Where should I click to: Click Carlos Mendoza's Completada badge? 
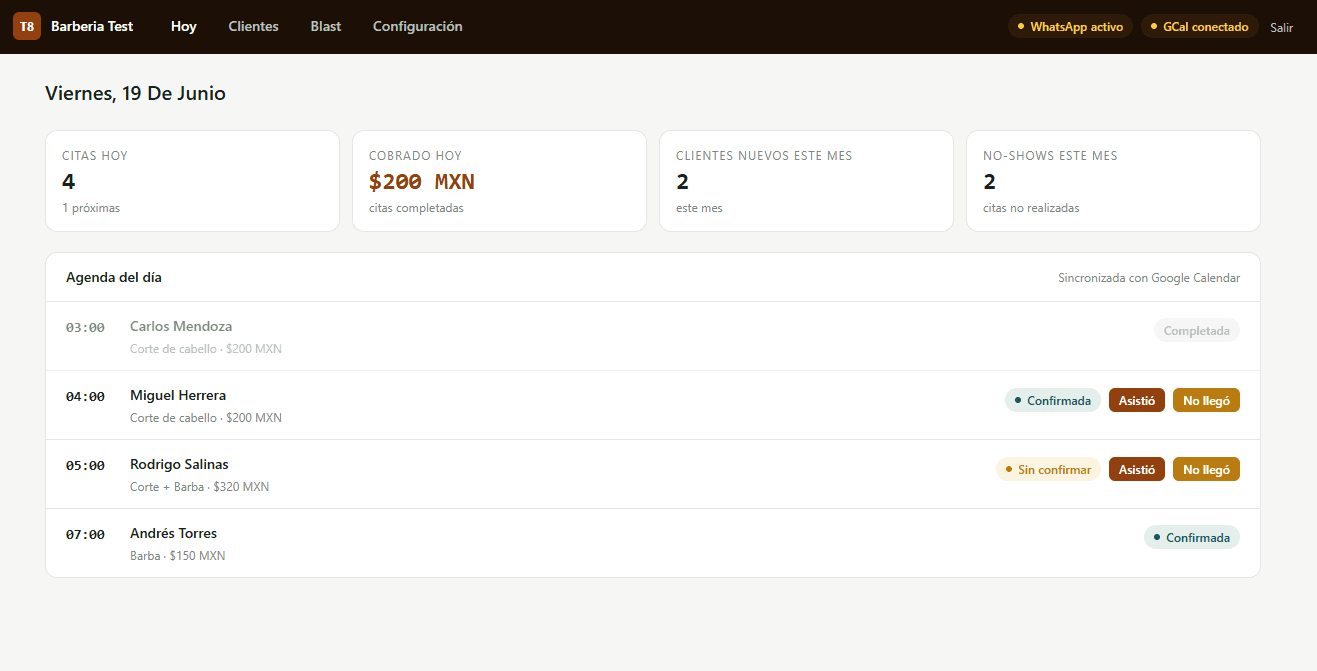[1197, 330]
